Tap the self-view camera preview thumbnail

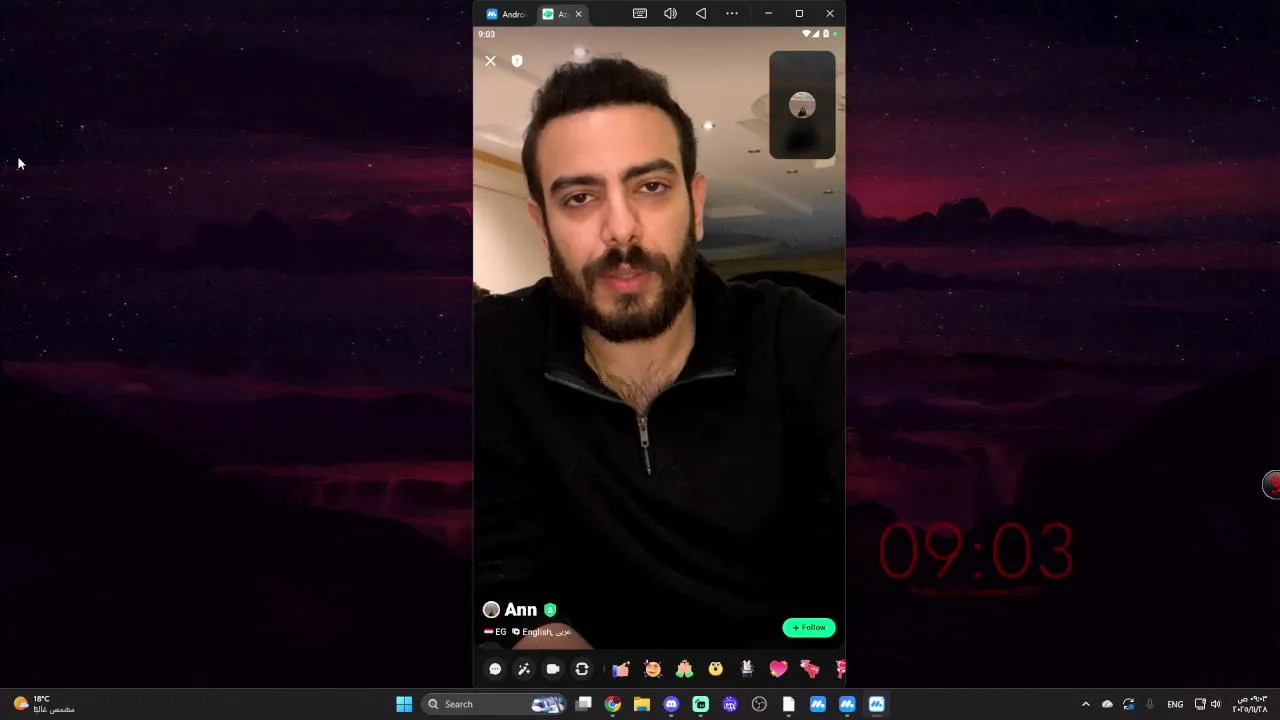pyautogui.click(x=802, y=105)
